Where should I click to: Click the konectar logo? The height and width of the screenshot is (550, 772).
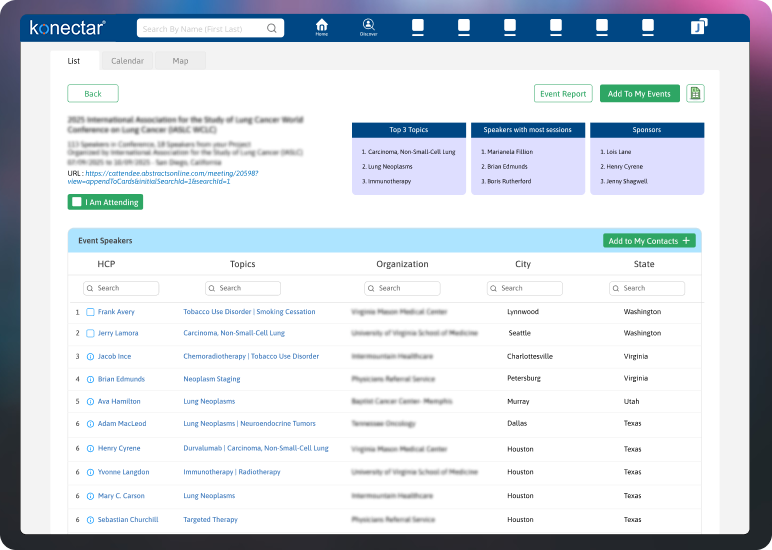pos(67,28)
